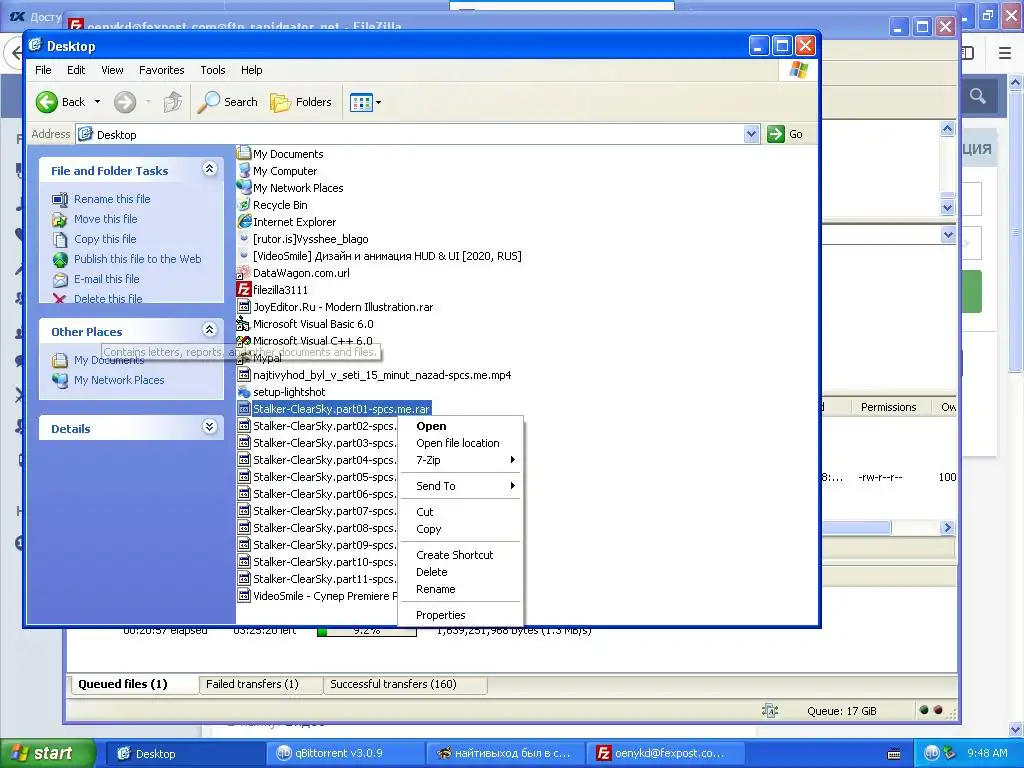Expand the Details panel
Screen dimensions: 1024x768
209,427
